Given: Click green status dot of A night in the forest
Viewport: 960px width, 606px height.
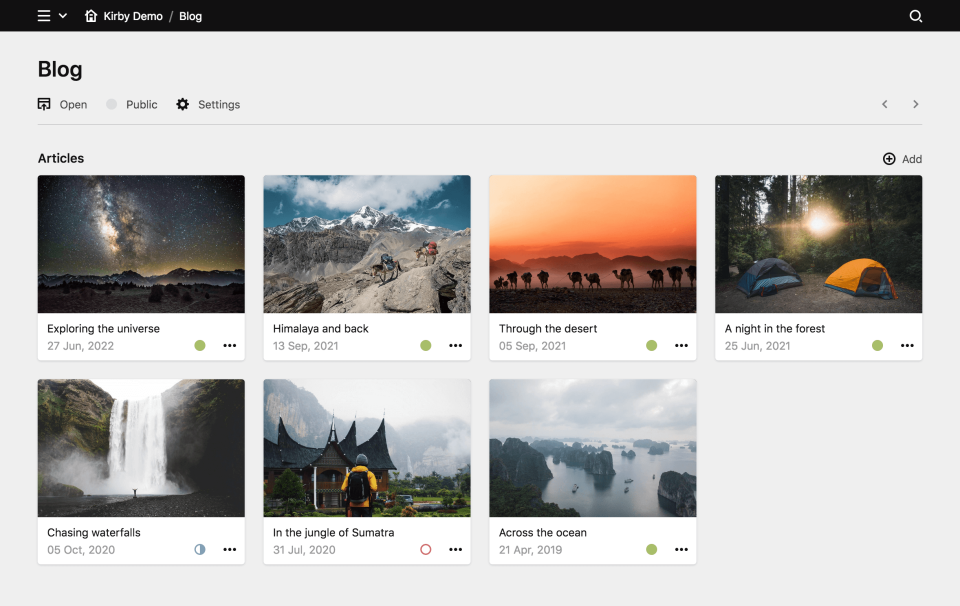Looking at the screenshot, I should click(x=877, y=345).
